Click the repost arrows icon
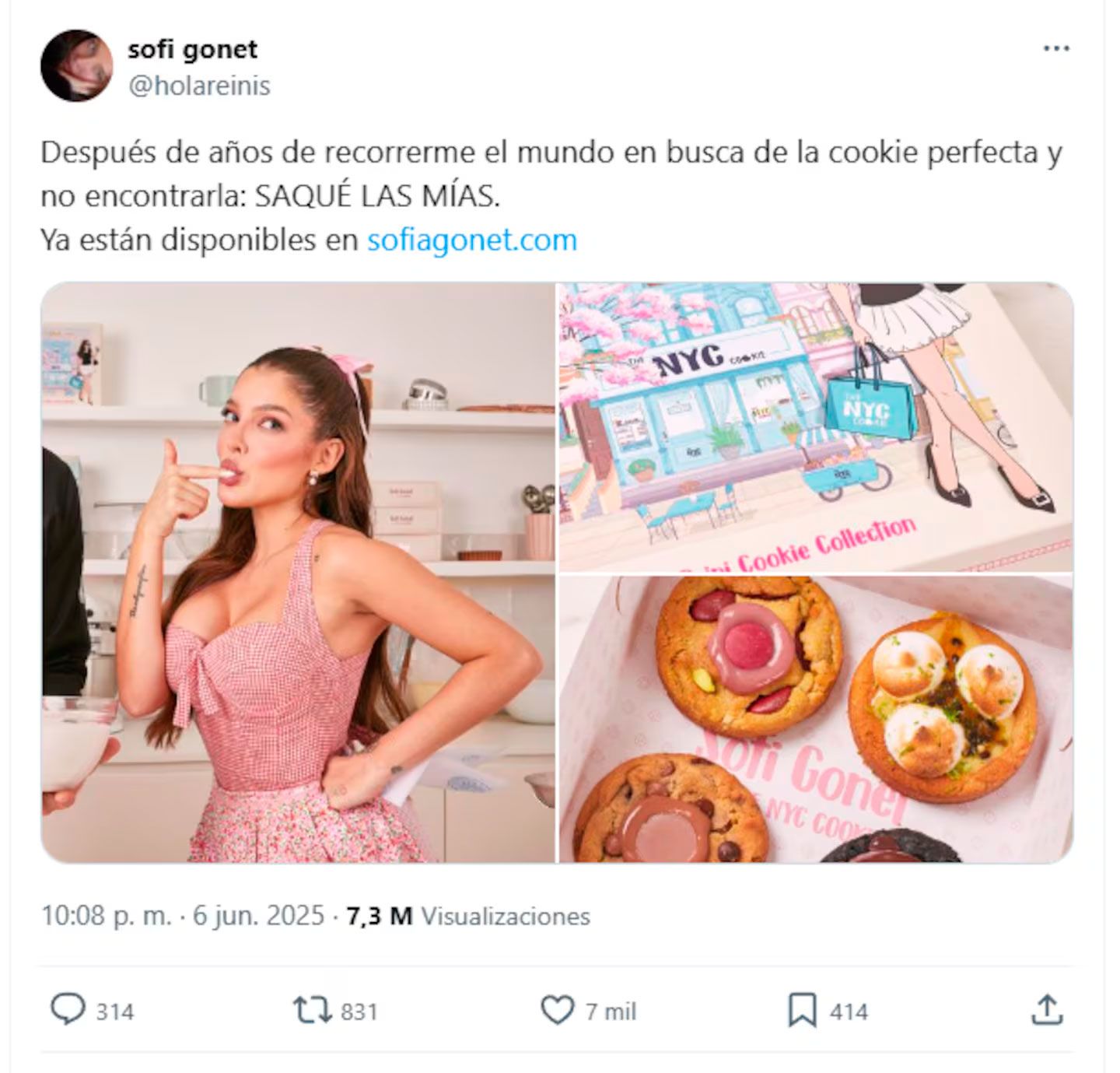 click(x=313, y=1011)
